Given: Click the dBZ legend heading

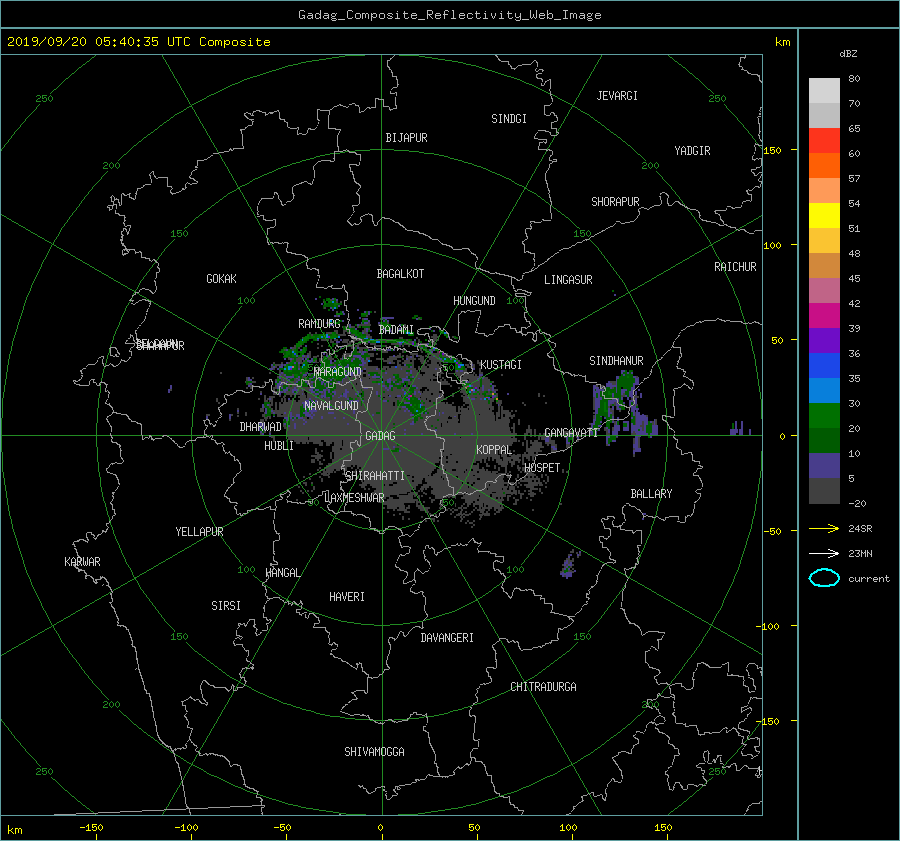Looking at the screenshot, I should click(848, 53).
